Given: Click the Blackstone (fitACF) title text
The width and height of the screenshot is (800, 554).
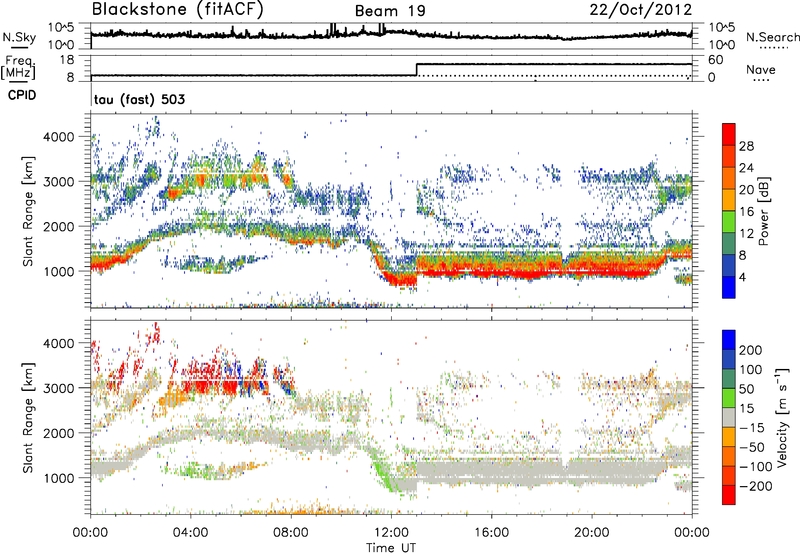Looking at the screenshot, I should click(x=178, y=10).
